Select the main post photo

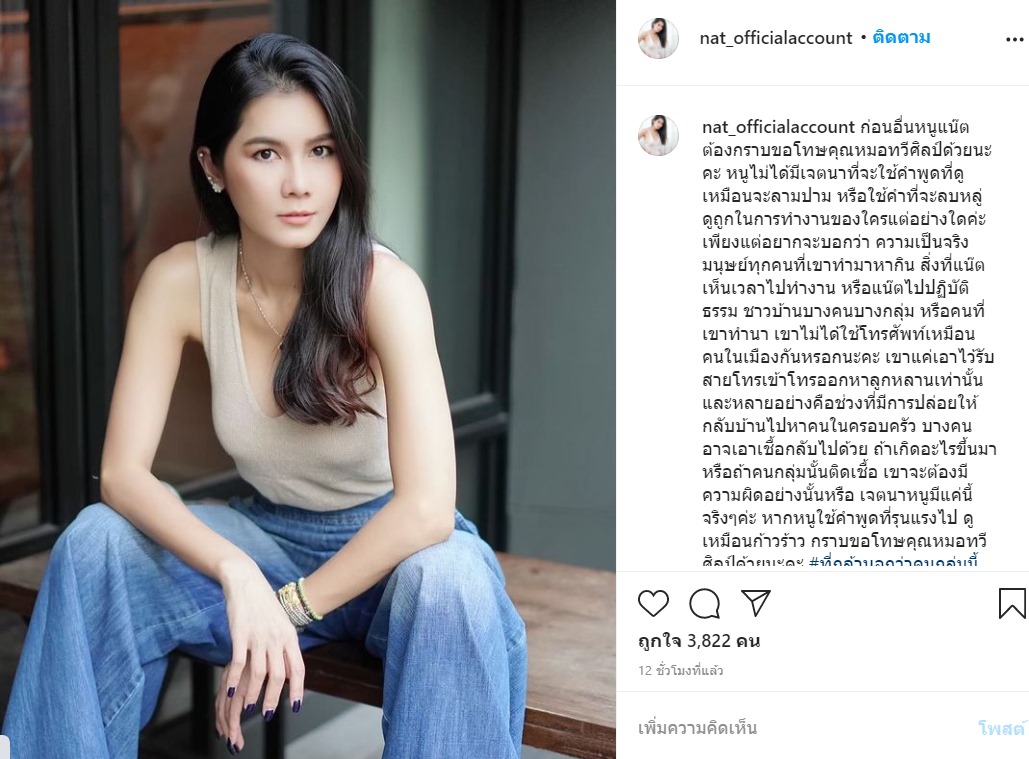point(308,379)
